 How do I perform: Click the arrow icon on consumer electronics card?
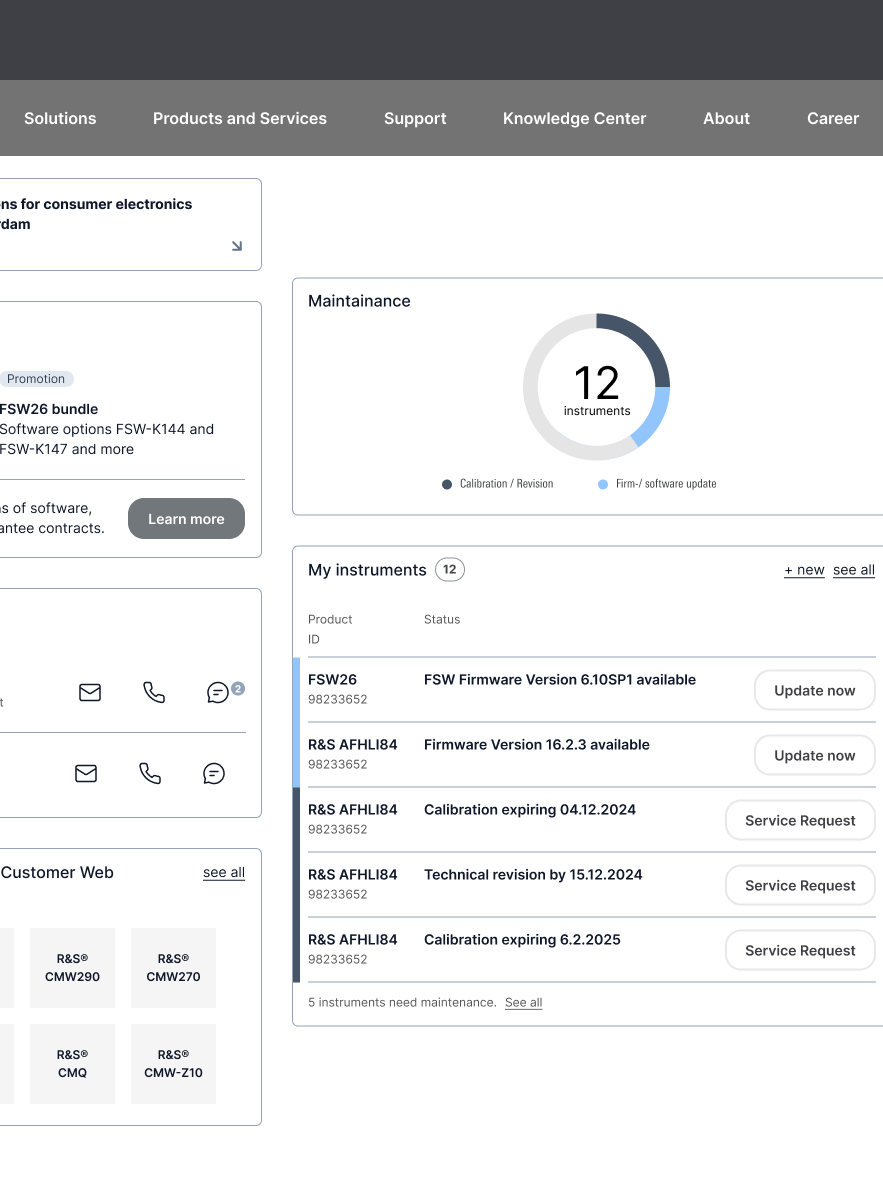[237, 246]
